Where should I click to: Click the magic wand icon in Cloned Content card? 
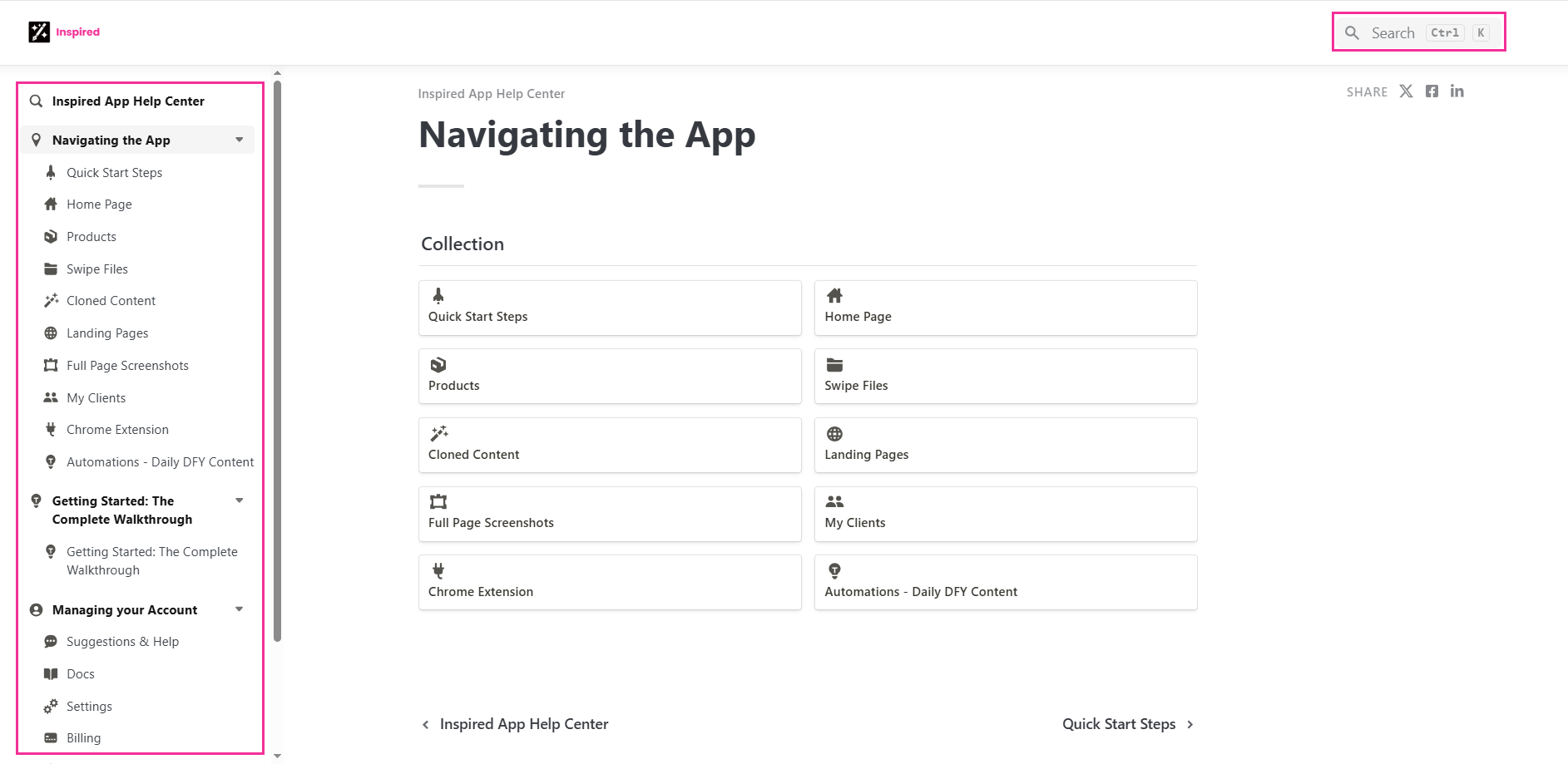438,433
